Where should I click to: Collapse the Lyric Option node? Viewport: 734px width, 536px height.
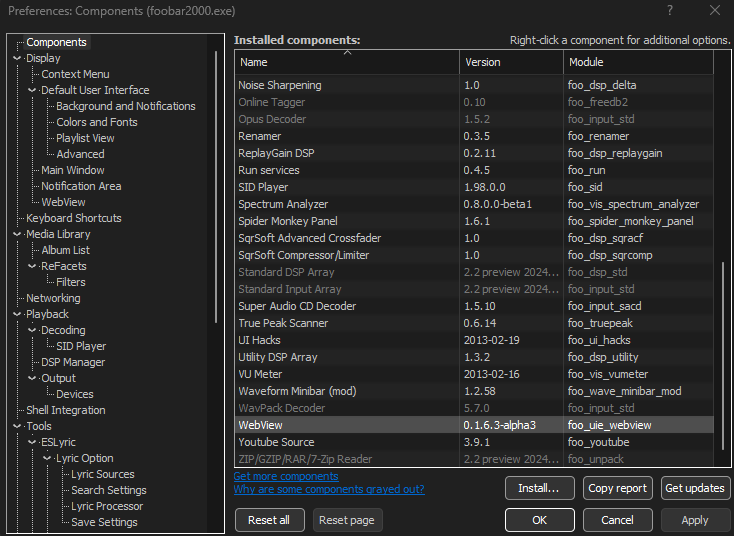47,458
